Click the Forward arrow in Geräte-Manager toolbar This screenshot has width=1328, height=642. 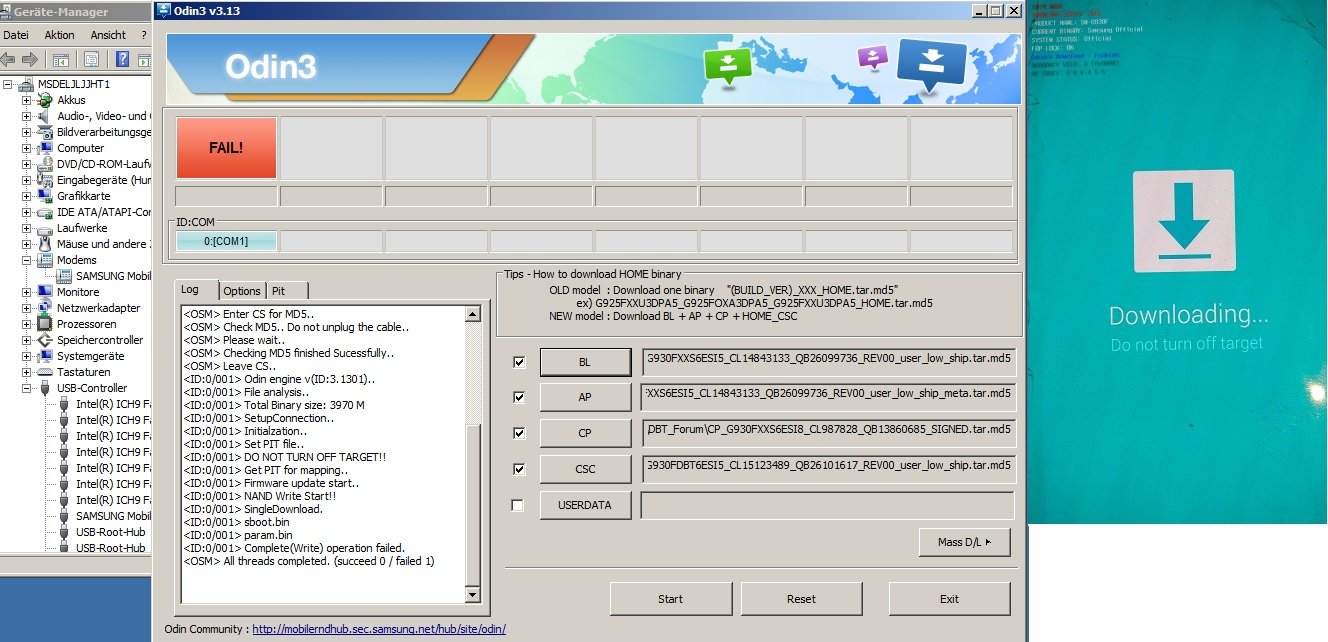tap(30, 59)
